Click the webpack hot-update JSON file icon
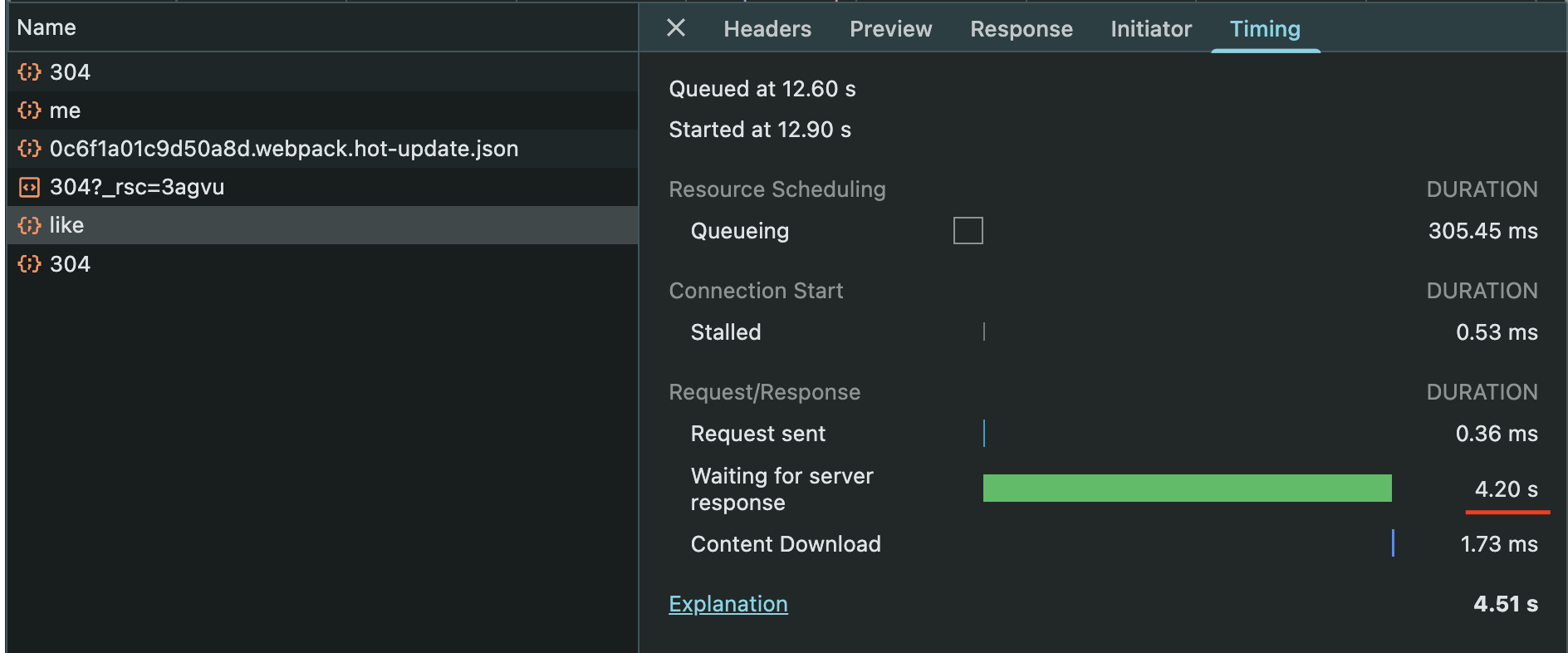This screenshot has width=1568, height=653. pyautogui.click(x=29, y=149)
